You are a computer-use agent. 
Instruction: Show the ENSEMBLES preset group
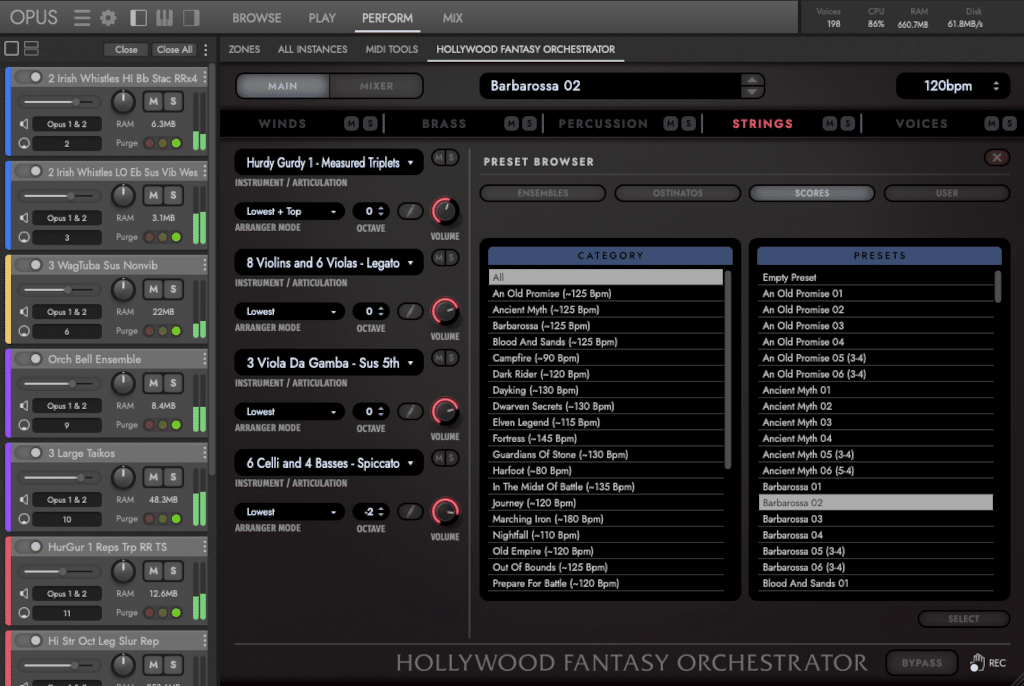(x=543, y=193)
